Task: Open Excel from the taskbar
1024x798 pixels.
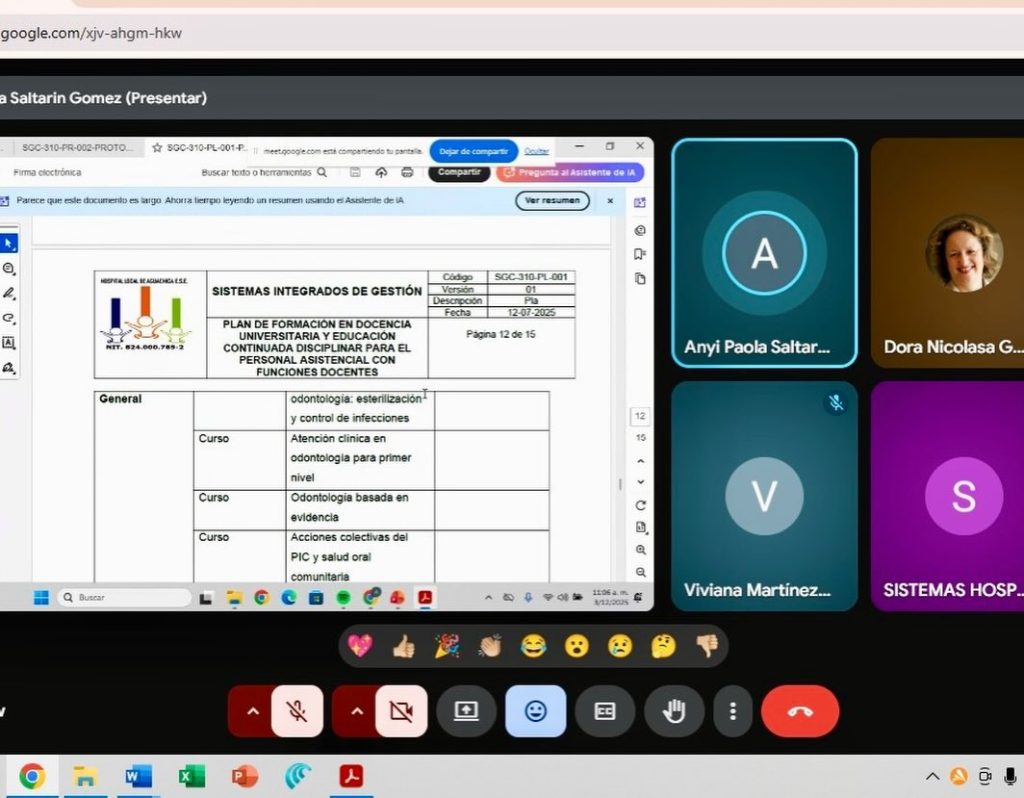Action: (x=191, y=776)
